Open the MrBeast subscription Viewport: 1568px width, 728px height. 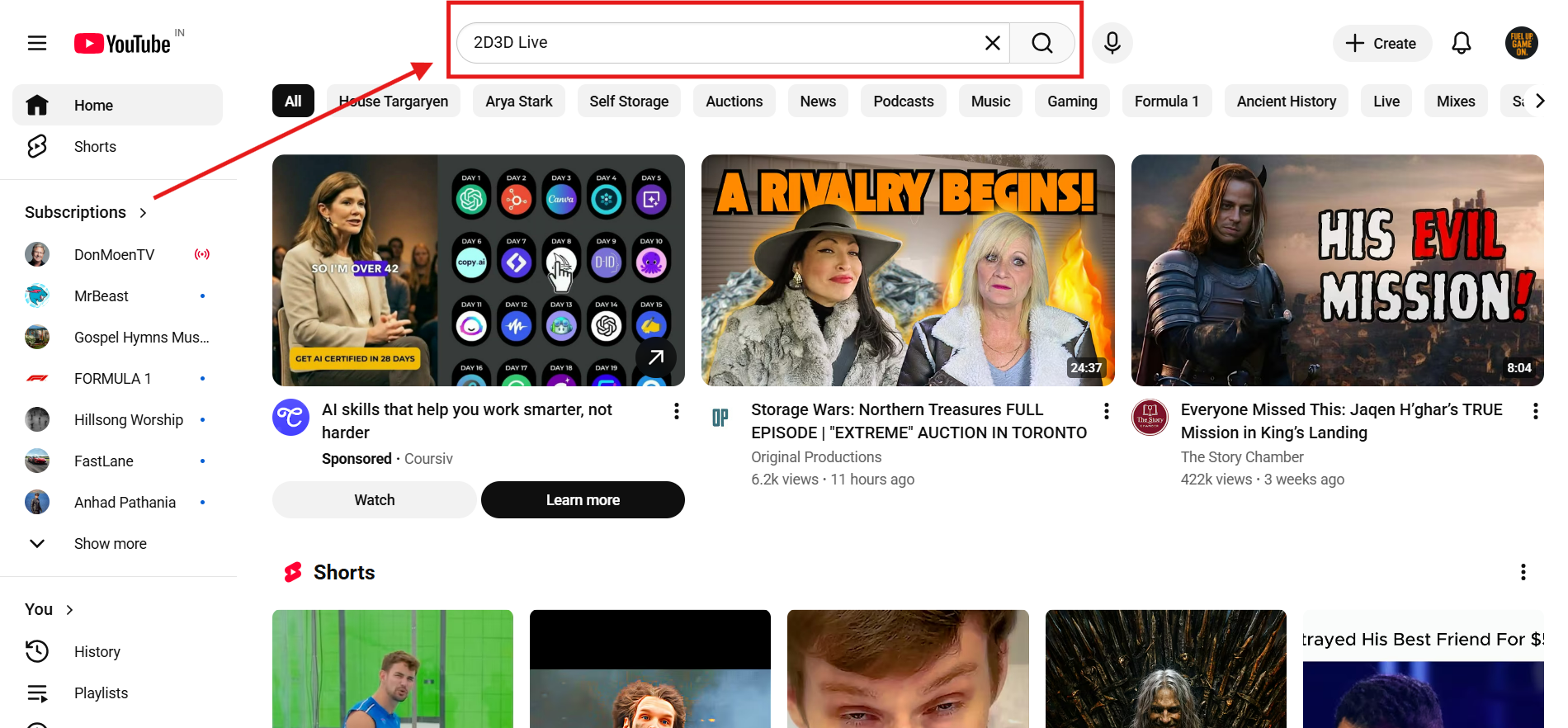(x=117, y=295)
